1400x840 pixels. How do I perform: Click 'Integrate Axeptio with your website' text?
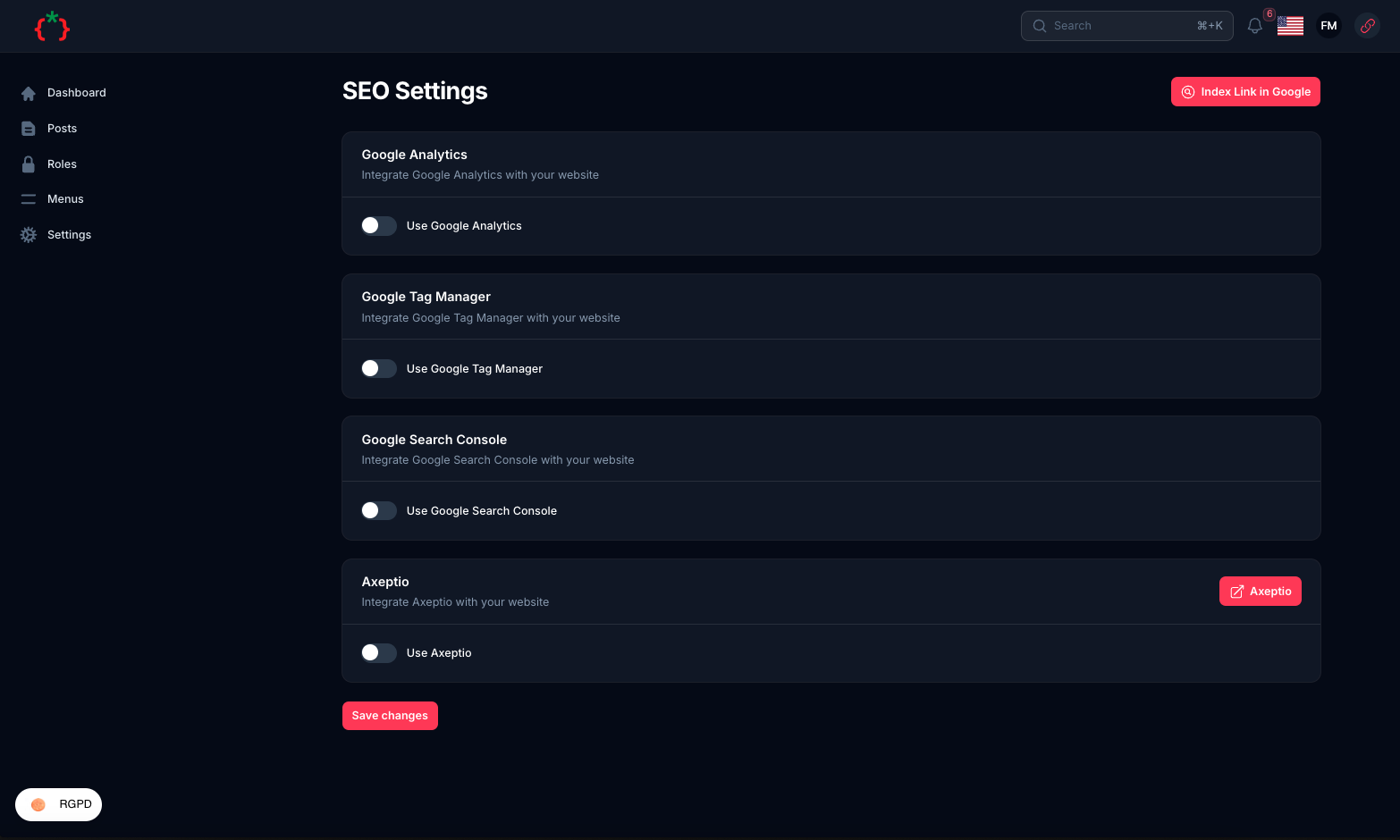455,602
